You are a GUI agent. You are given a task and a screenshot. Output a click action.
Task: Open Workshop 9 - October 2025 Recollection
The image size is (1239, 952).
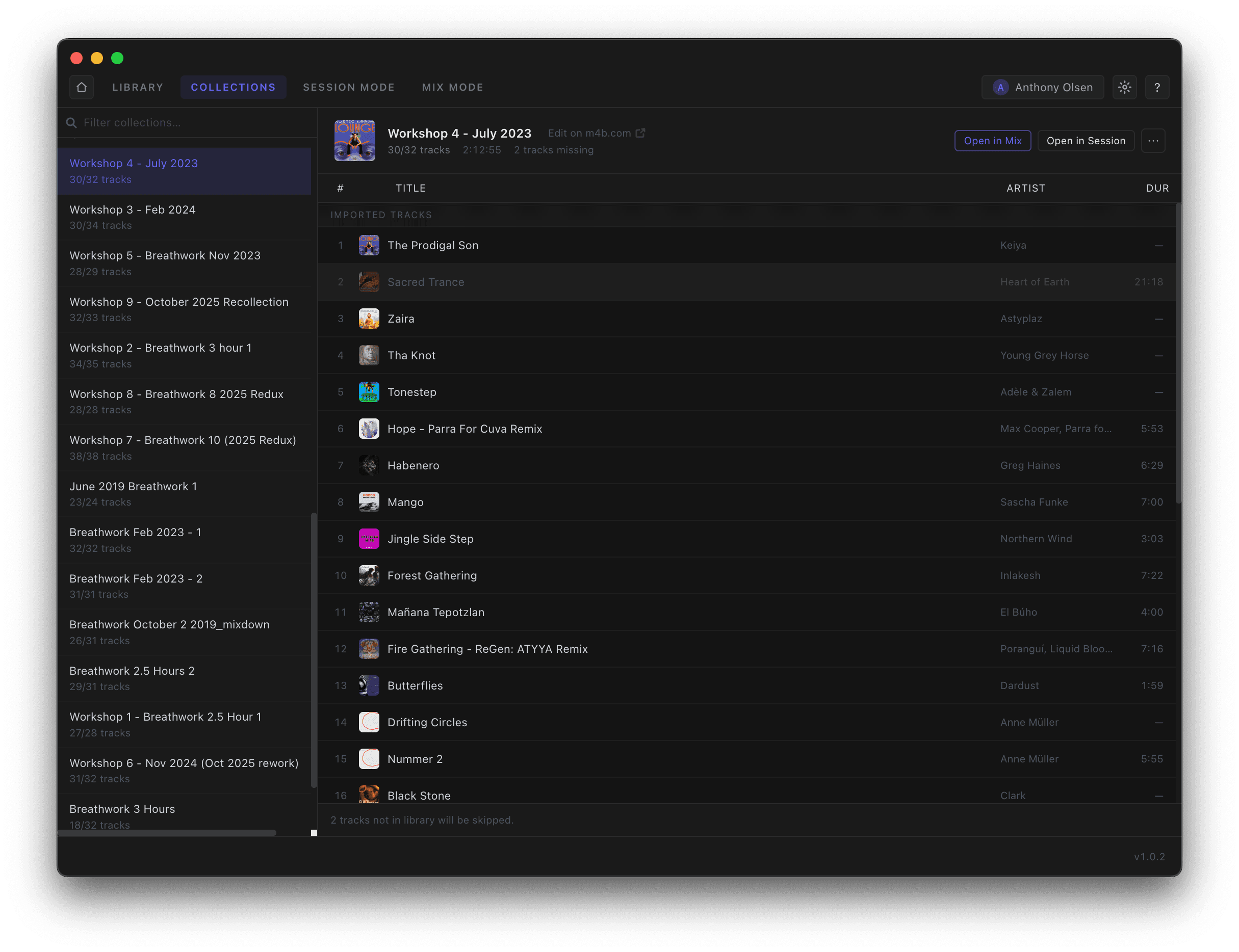click(x=184, y=309)
